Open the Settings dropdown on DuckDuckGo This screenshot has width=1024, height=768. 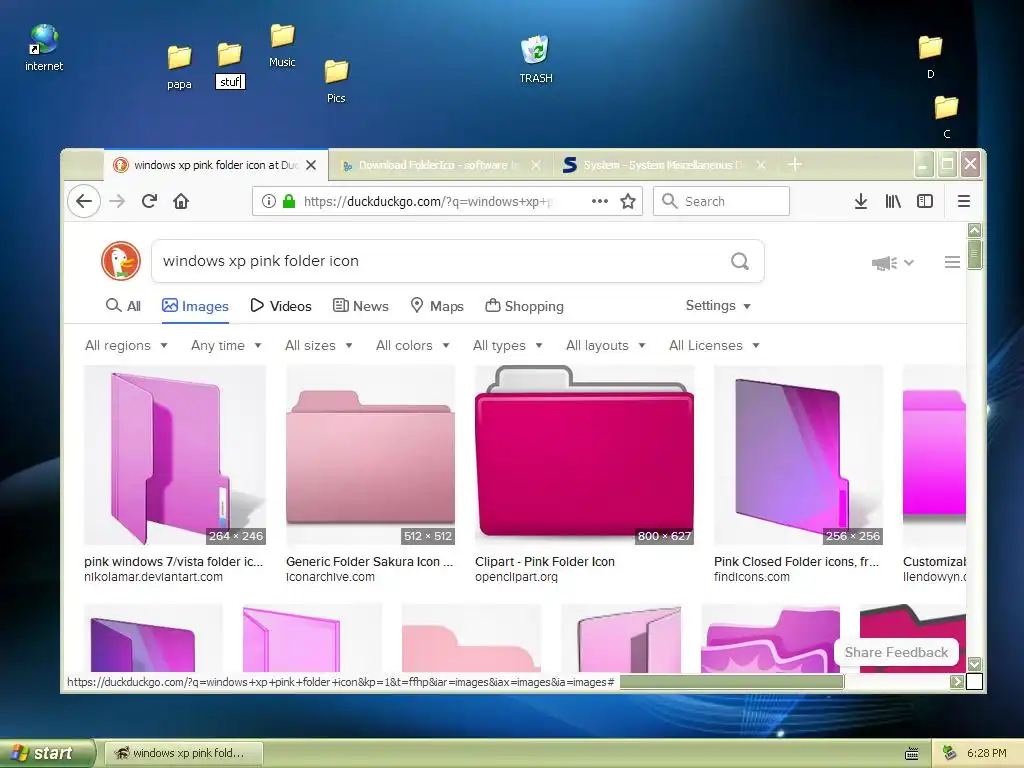718,306
